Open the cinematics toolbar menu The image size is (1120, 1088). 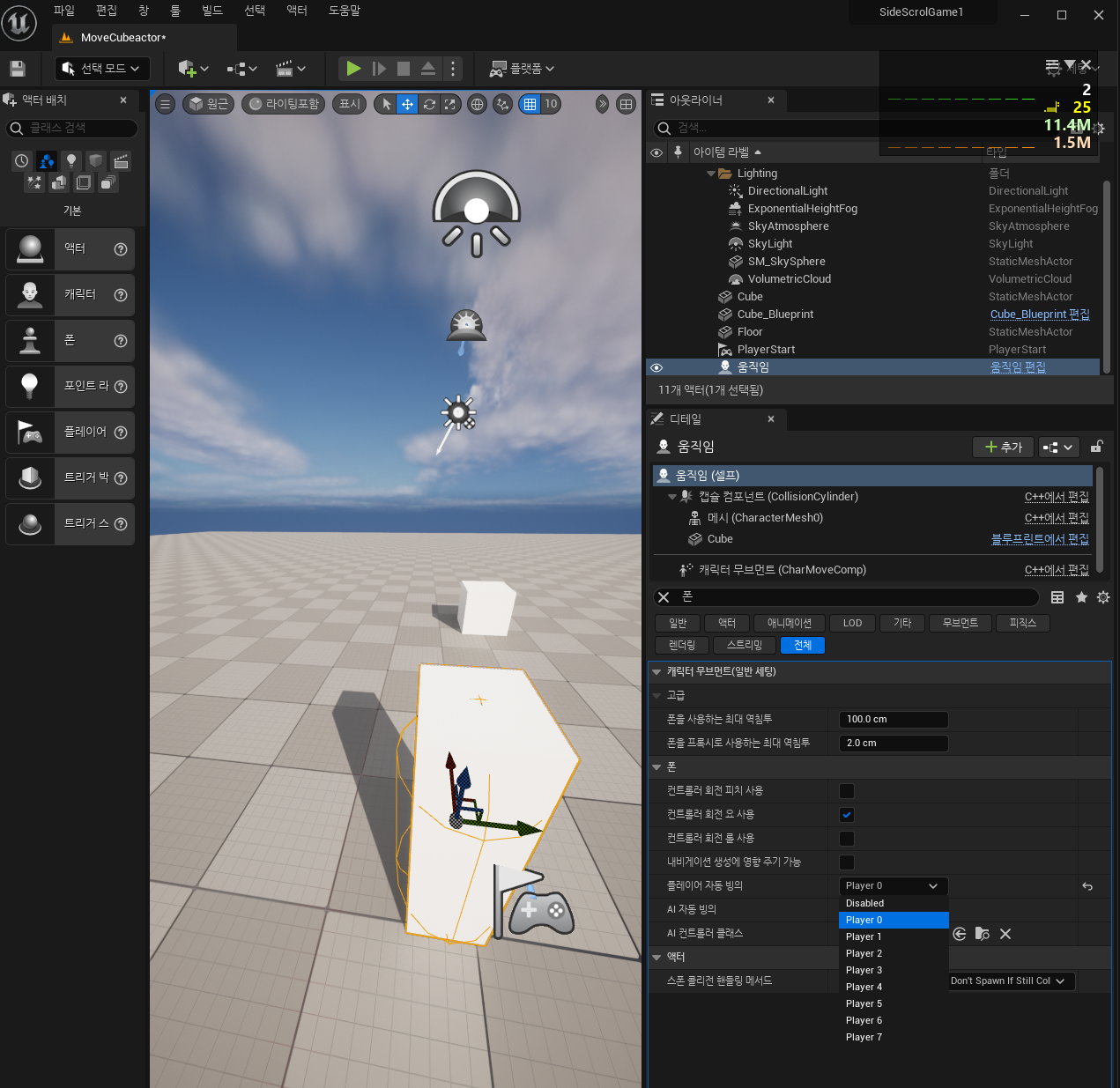tap(290, 69)
